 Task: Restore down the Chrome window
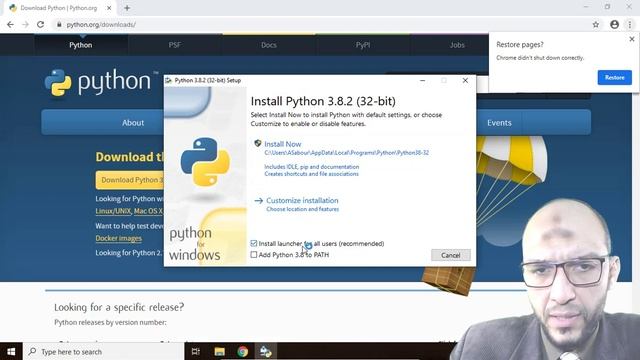607,7
